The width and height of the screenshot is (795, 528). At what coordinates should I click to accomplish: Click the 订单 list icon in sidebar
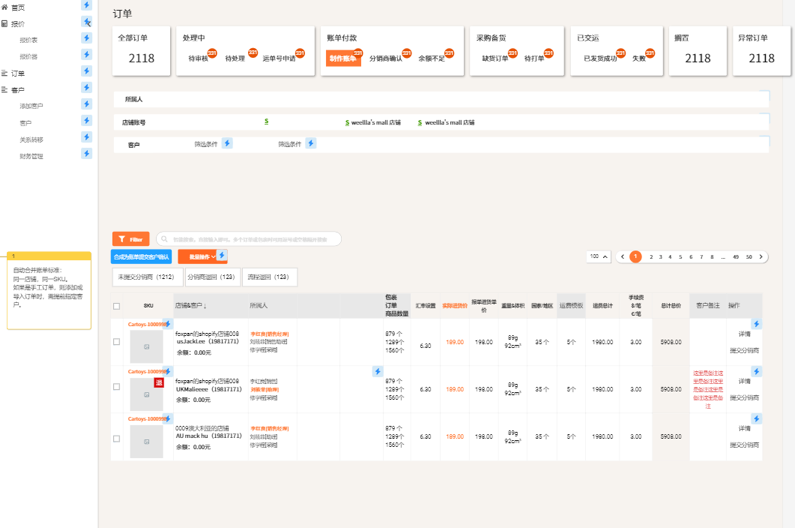pyautogui.click(x=5, y=73)
